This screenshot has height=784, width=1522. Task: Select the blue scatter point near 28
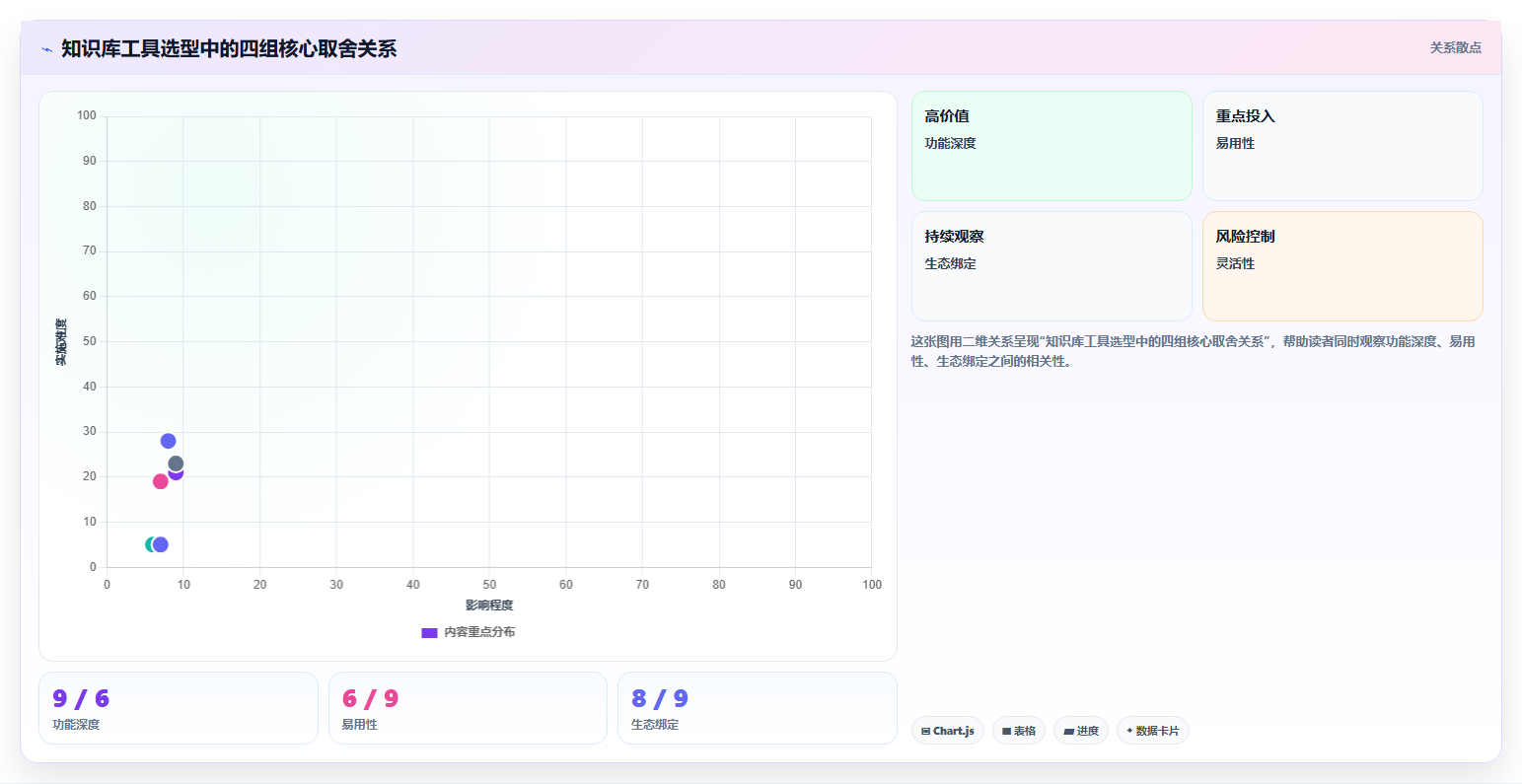click(x=168, y=441)
